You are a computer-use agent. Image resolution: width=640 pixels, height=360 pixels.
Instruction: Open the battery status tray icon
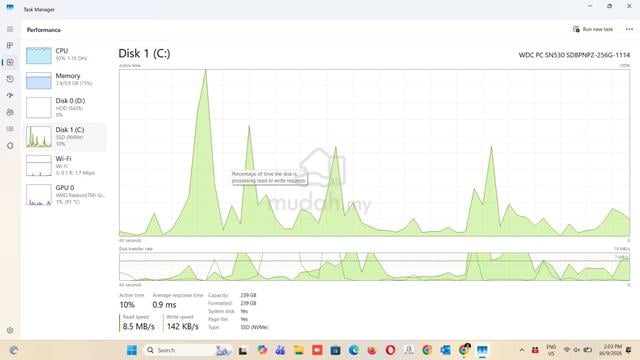[x=588, y=350]
